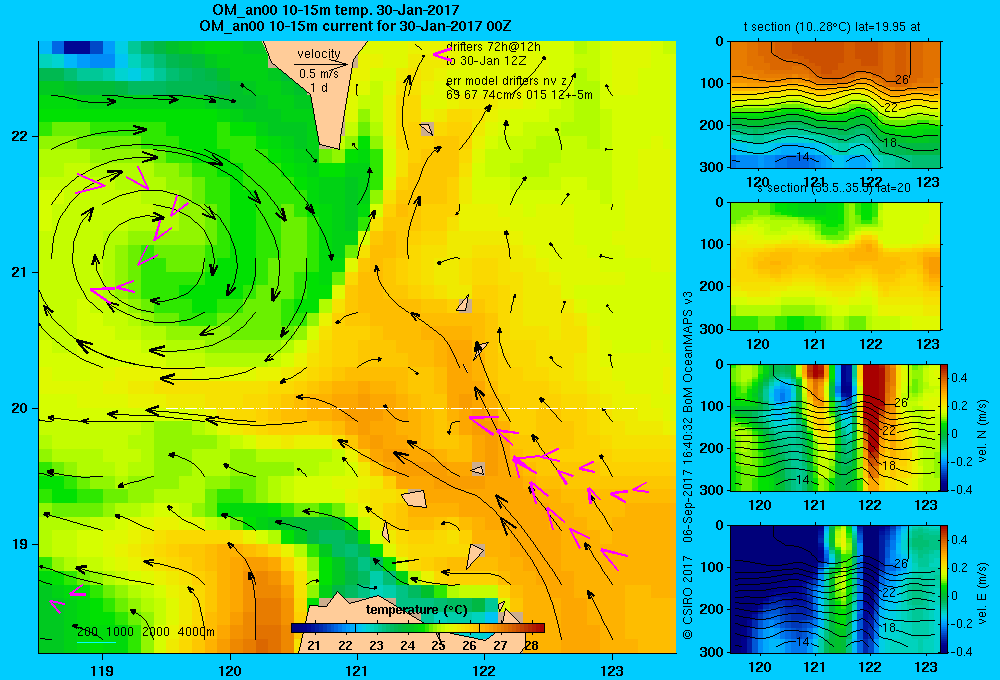This screenshot has width=1000, height=680.
Task: Click the 'temperature (°C)' colorbar label
Action: (x=416, y=610)
